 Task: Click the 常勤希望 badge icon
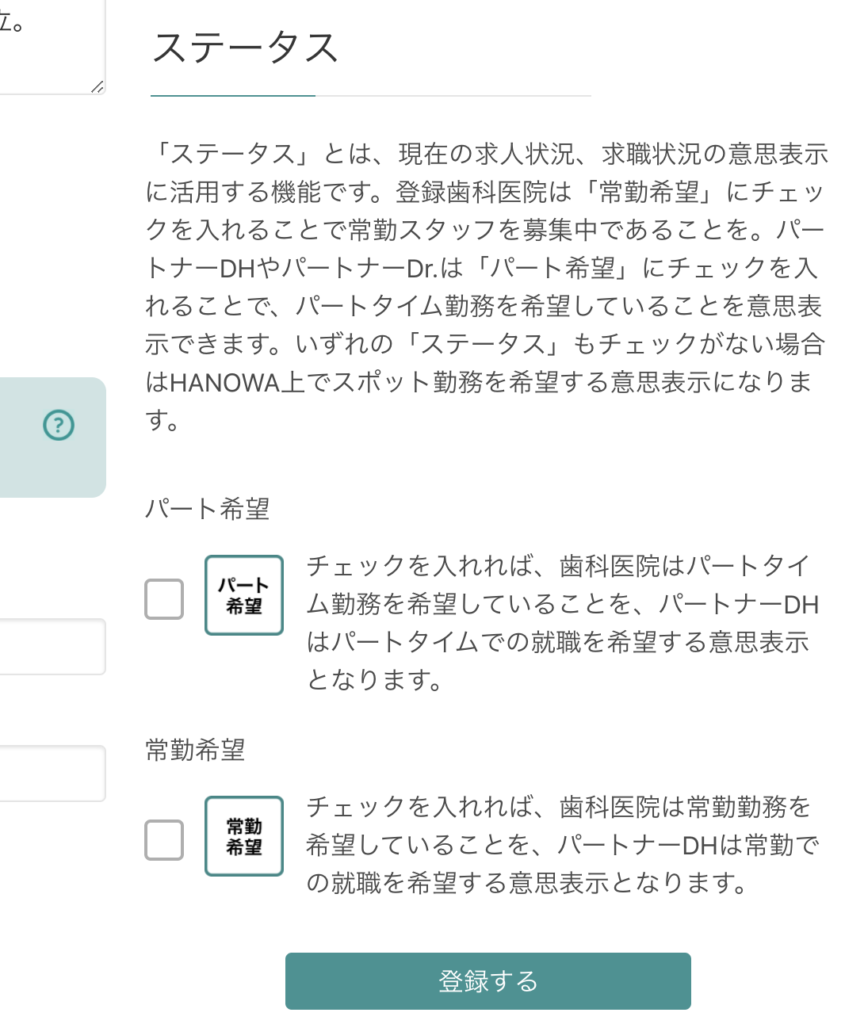coord(244,836)
